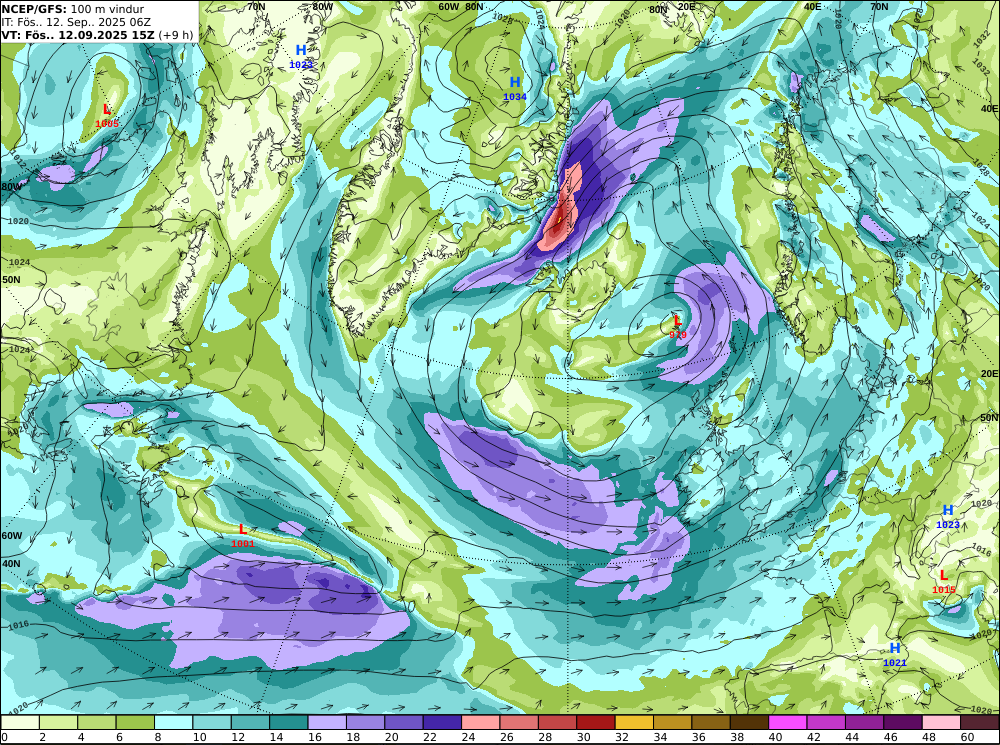Click the legend tick number 0
The width and height of the screenshot is (1000, 745).
4,737
